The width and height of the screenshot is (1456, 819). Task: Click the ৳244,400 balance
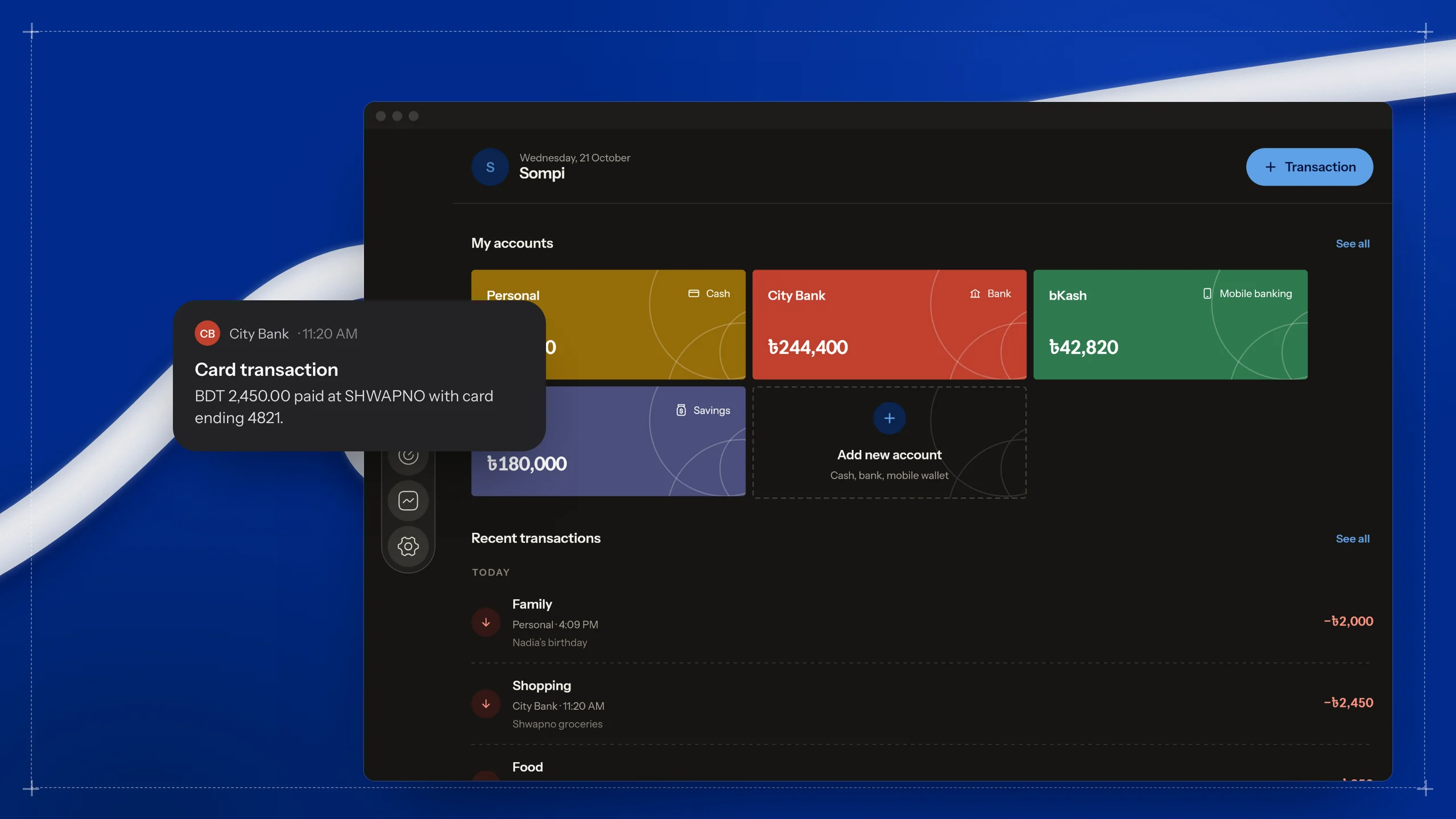pyautogui.click(x=808, y=347)
